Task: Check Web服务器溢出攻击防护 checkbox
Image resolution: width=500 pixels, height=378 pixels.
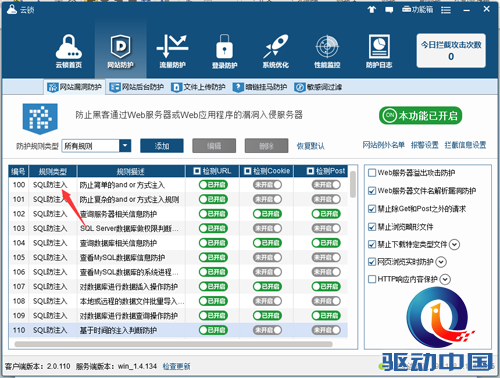Action: [x=372, y=173]
